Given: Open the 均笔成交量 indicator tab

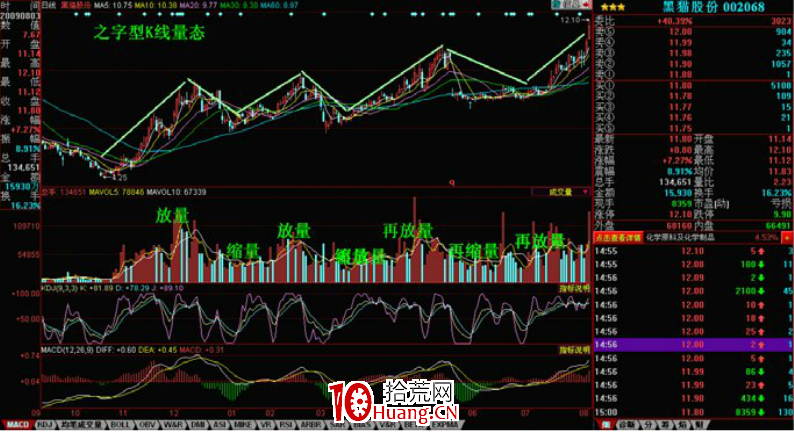Looking at the screenshot, I should pyautogui.click(x=81, y=424).
